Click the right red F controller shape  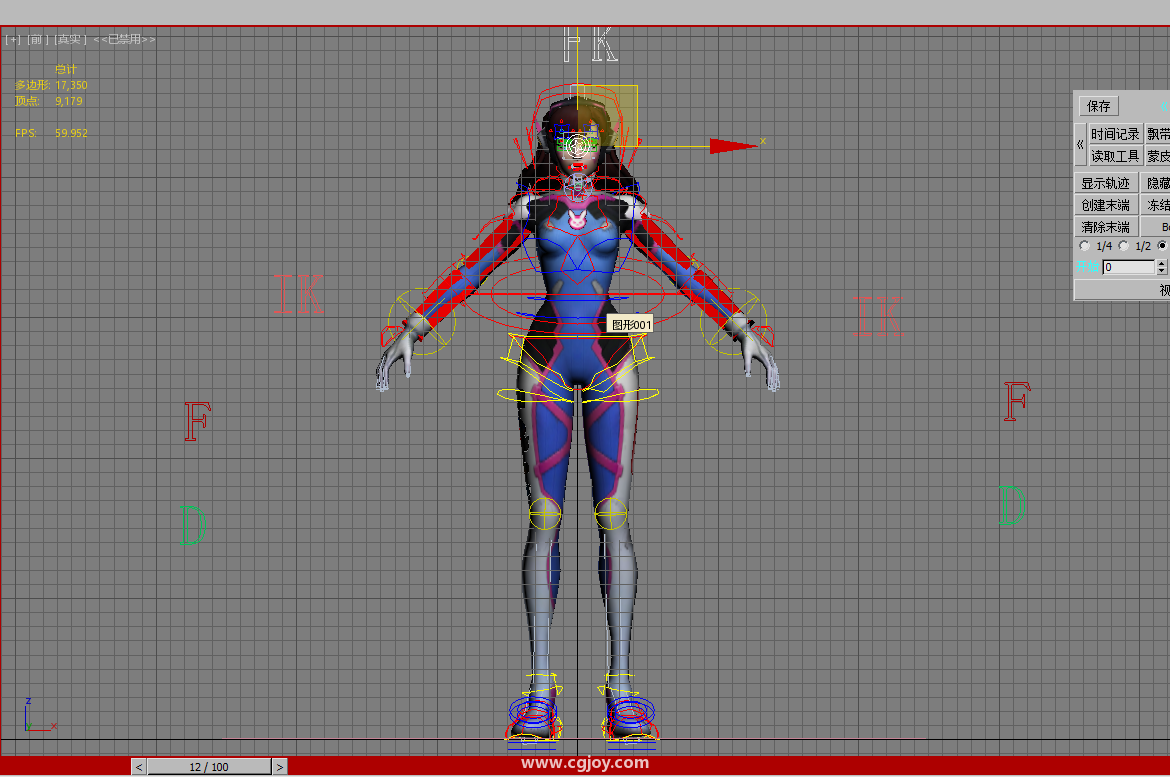(1016, 401)
